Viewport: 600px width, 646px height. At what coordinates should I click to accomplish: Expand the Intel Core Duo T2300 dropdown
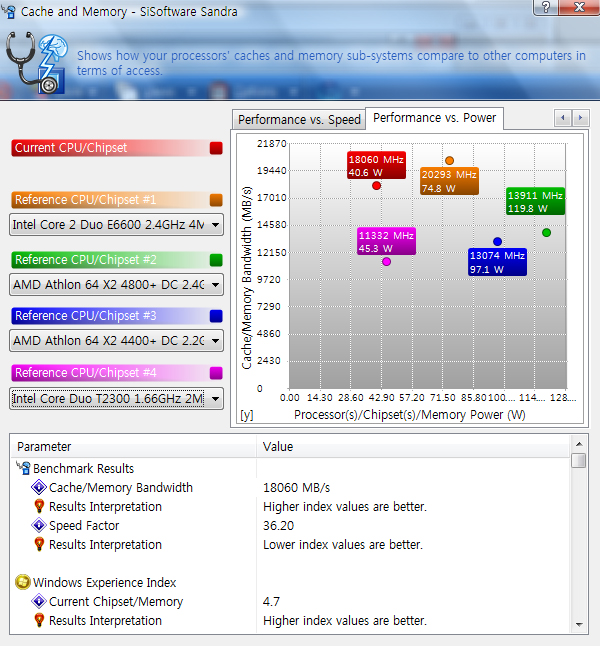tap(216, 399)
